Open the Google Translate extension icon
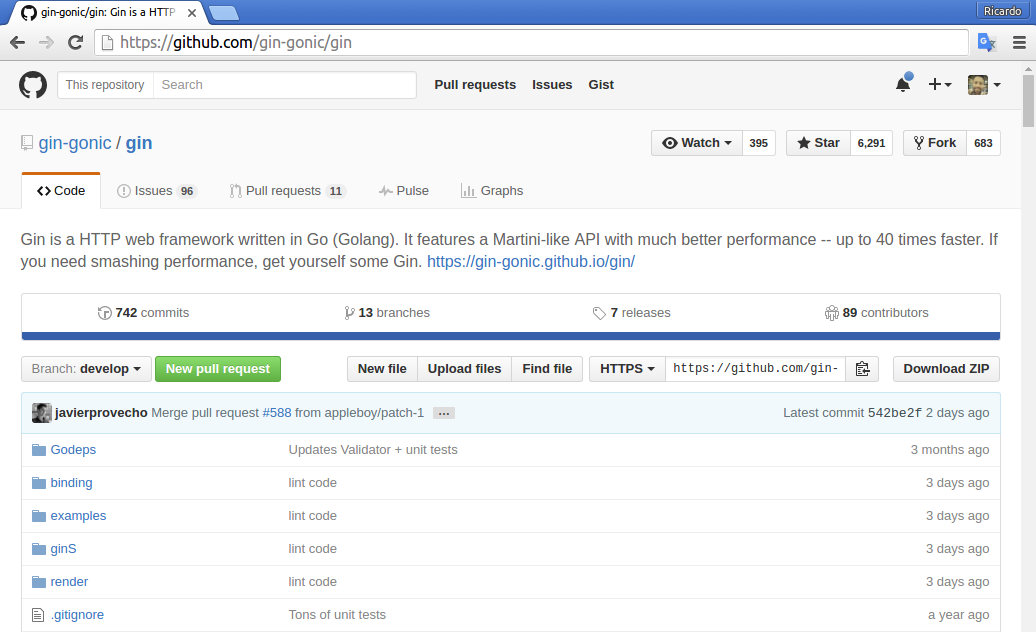The image size is (1036, 632). coord(986,42)
